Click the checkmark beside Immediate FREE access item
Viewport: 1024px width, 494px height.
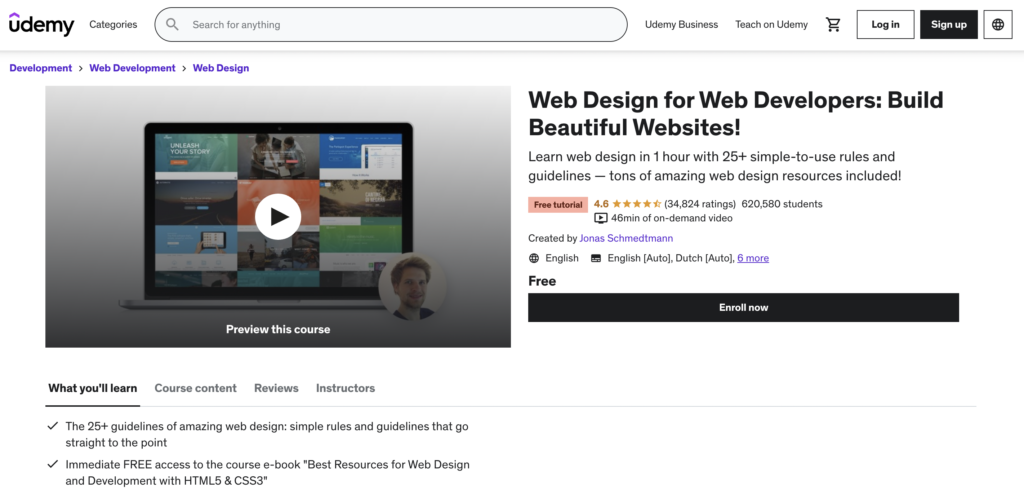click(53, 465)
